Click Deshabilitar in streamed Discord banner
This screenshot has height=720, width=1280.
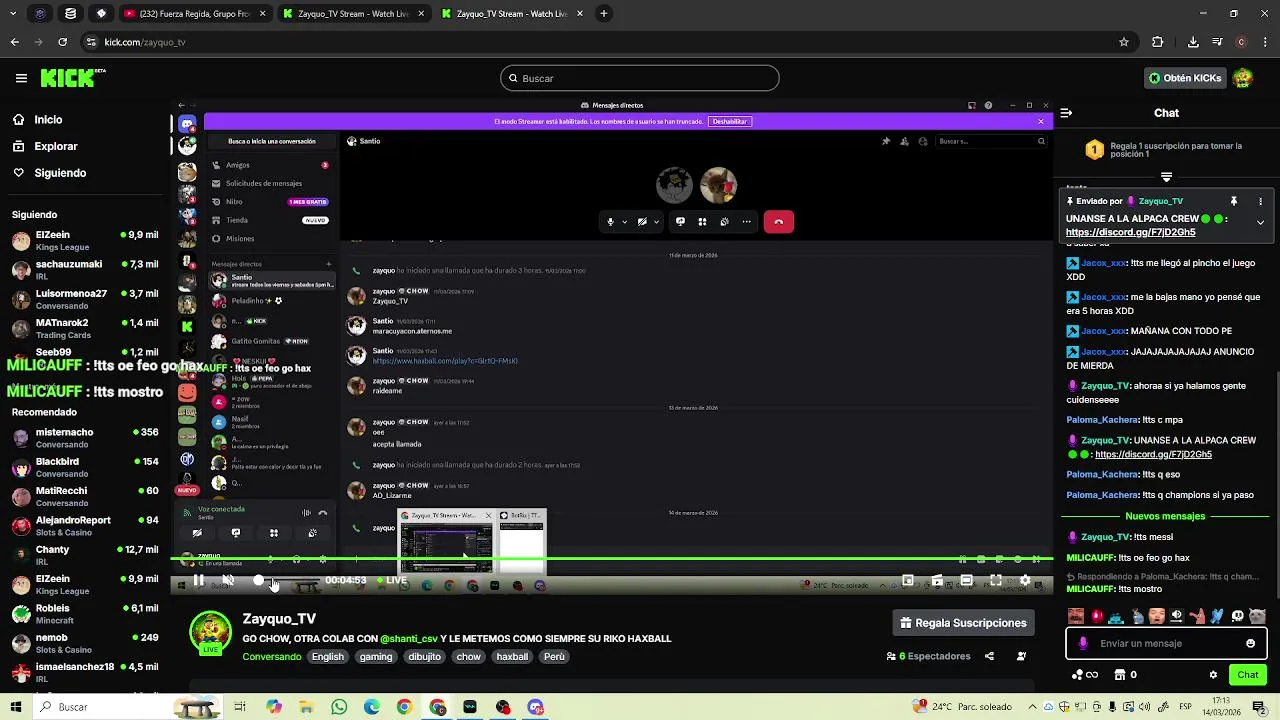click(730, 121)
